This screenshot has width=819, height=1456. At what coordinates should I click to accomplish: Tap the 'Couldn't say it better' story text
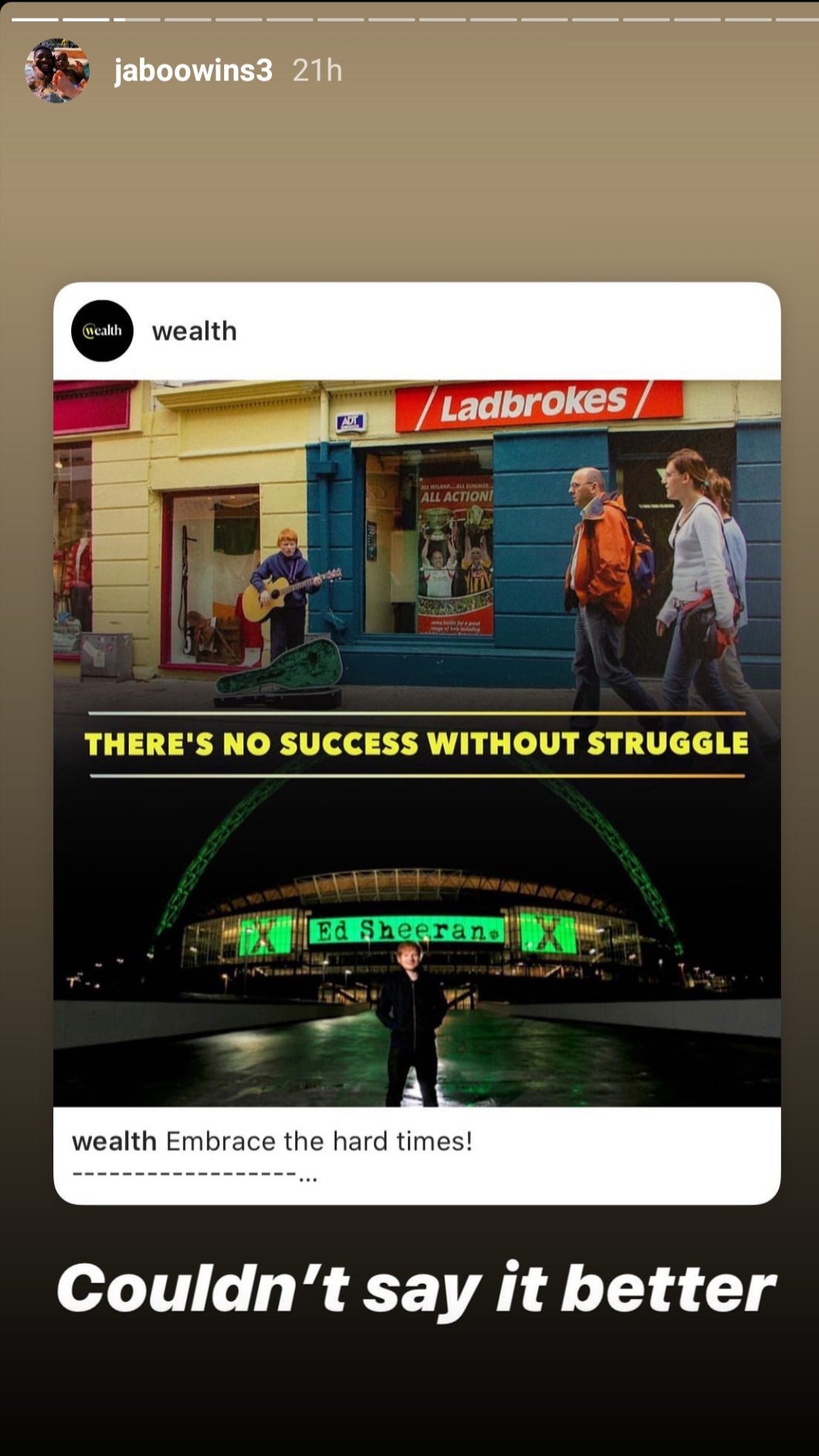tap(416, 1289)
